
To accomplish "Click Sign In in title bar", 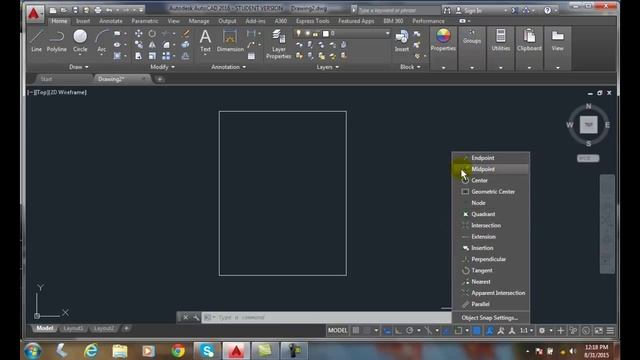I will [473, 11].
